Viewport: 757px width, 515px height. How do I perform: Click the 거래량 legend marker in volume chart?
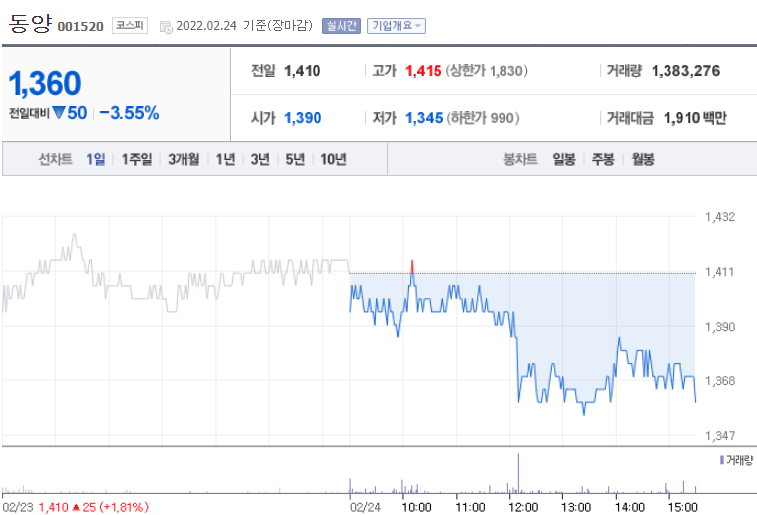tap(722, 460)
